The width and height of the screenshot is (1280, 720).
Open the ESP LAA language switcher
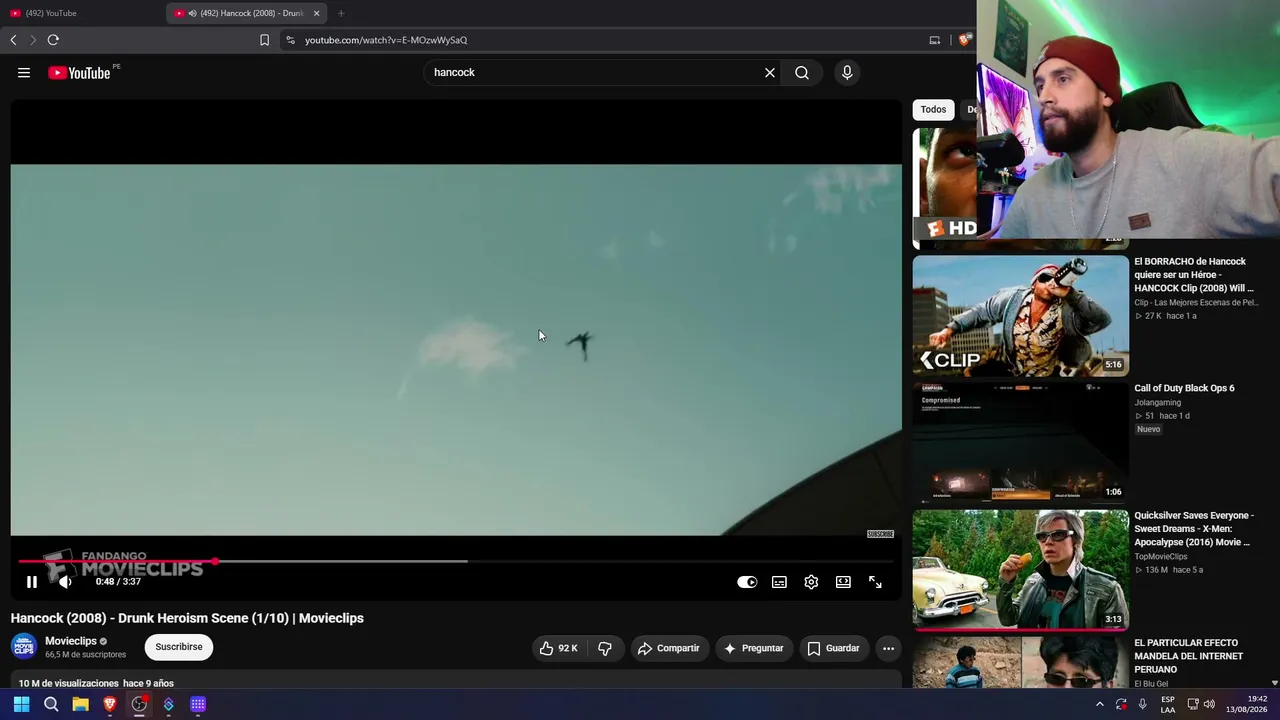click(1168, 704)
